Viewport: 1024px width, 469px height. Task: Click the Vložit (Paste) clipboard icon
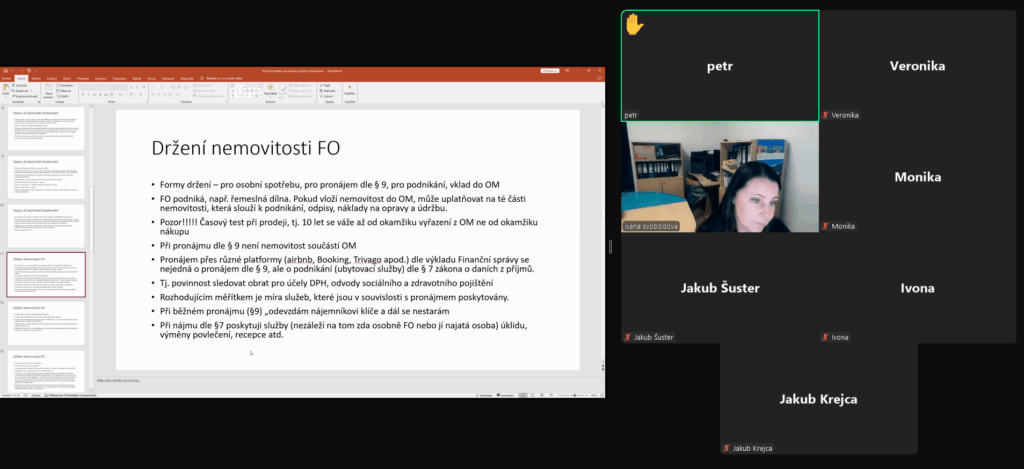[5, 88]
